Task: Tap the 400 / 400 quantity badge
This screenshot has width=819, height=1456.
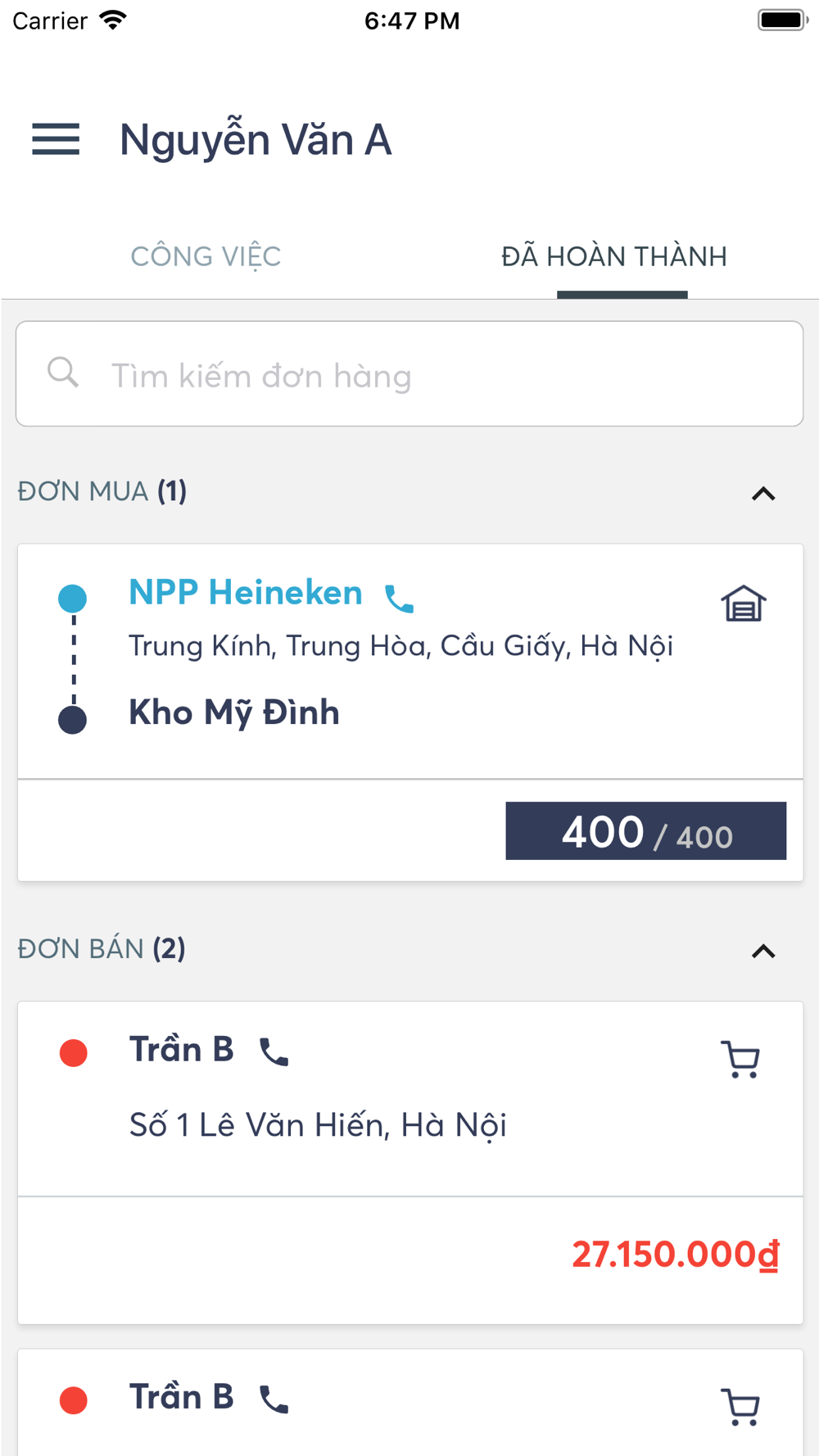Action: (x=646, y=830)
